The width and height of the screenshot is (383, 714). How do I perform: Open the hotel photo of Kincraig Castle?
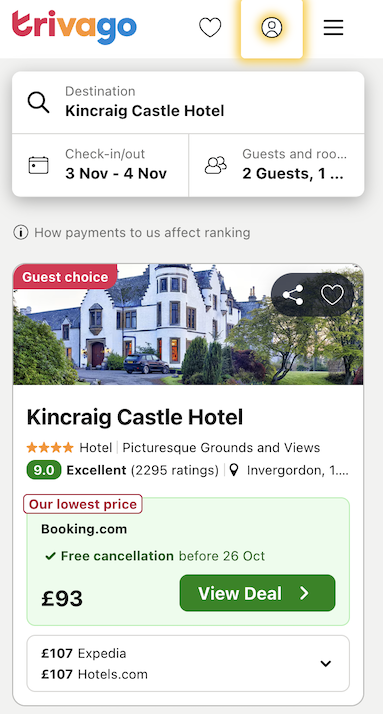[x=188, y=324]
